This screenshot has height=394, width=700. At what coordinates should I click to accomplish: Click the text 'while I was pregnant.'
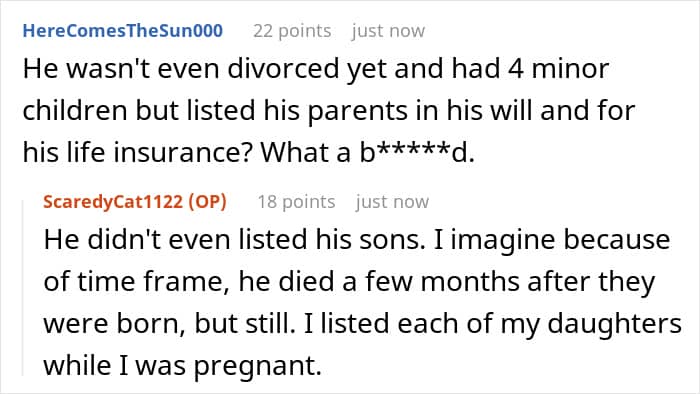pos(183,365)
